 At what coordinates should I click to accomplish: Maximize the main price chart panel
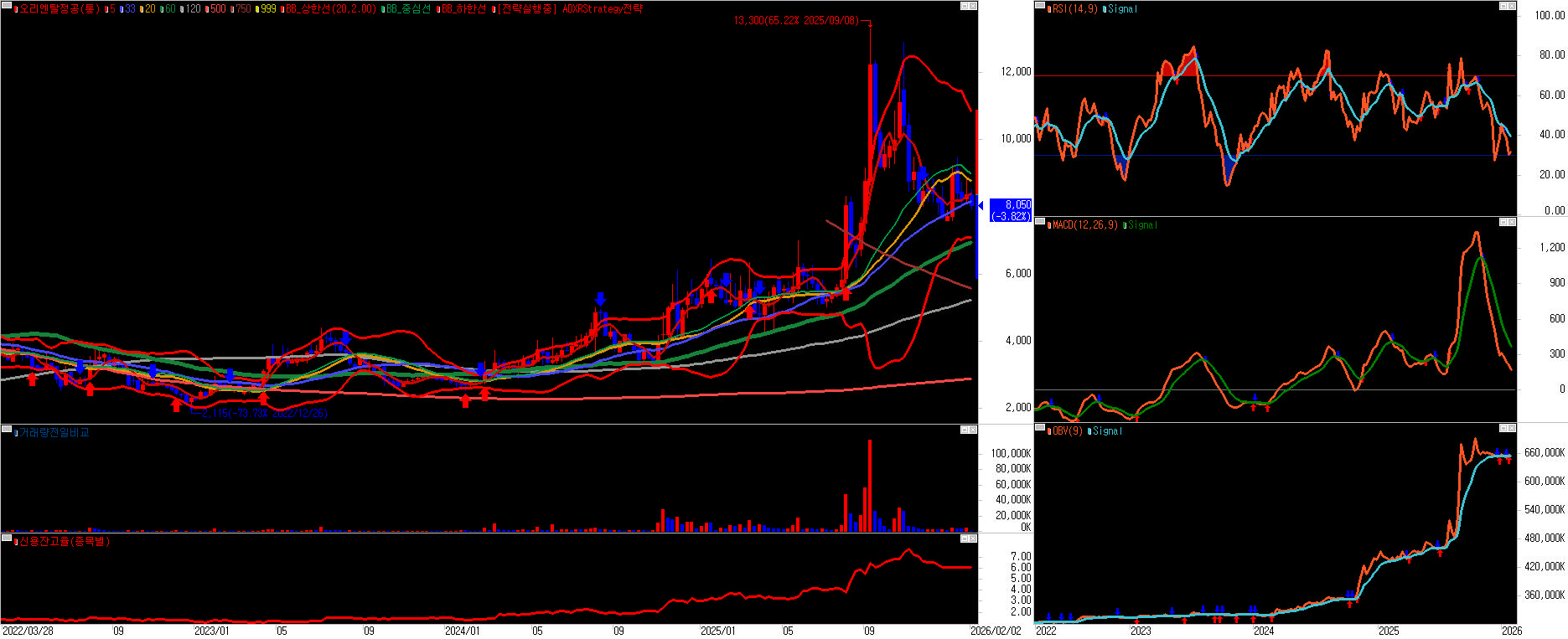point(965,6)
